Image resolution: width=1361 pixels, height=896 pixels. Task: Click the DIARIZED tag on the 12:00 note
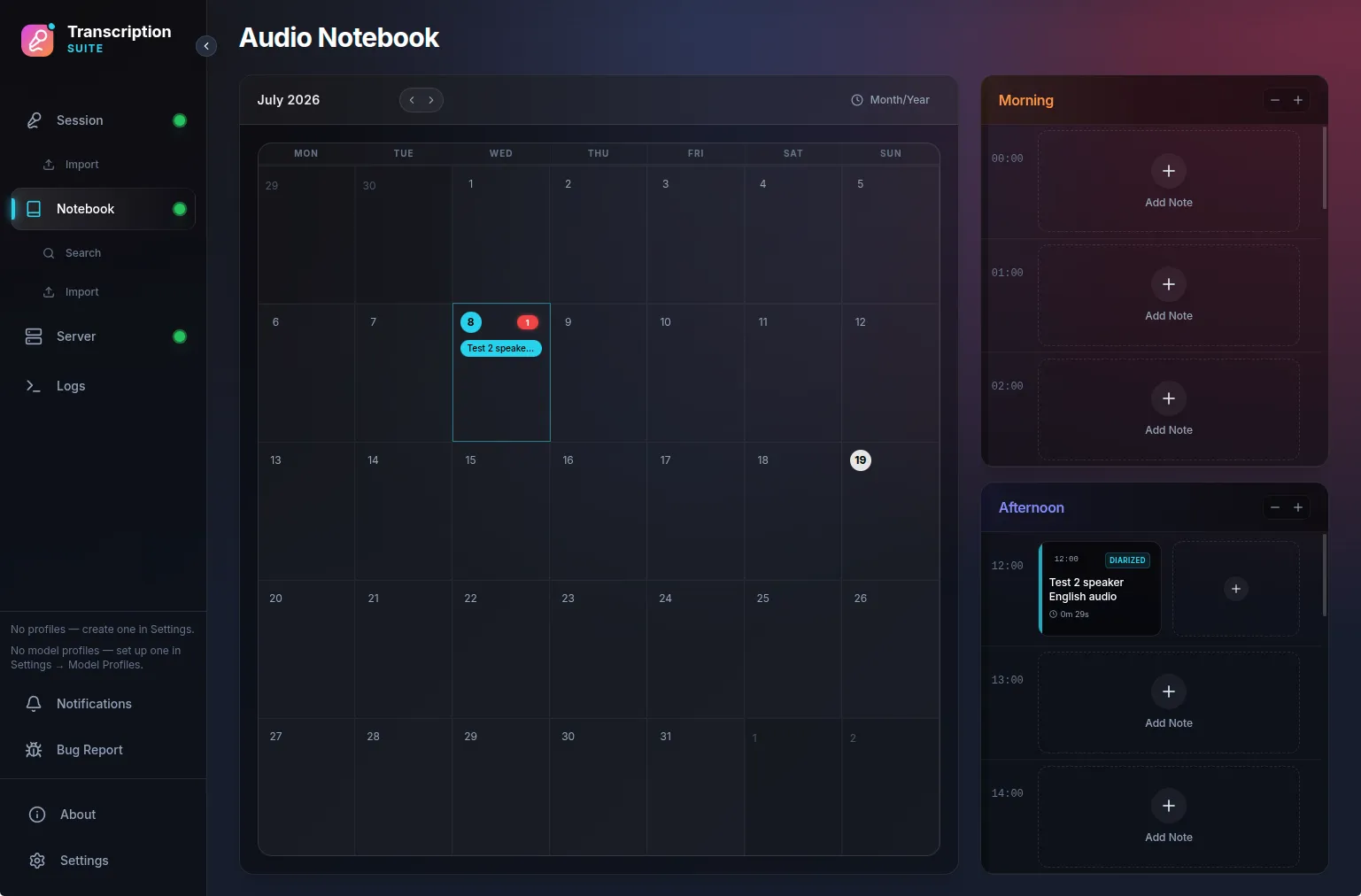(1127, 560)
